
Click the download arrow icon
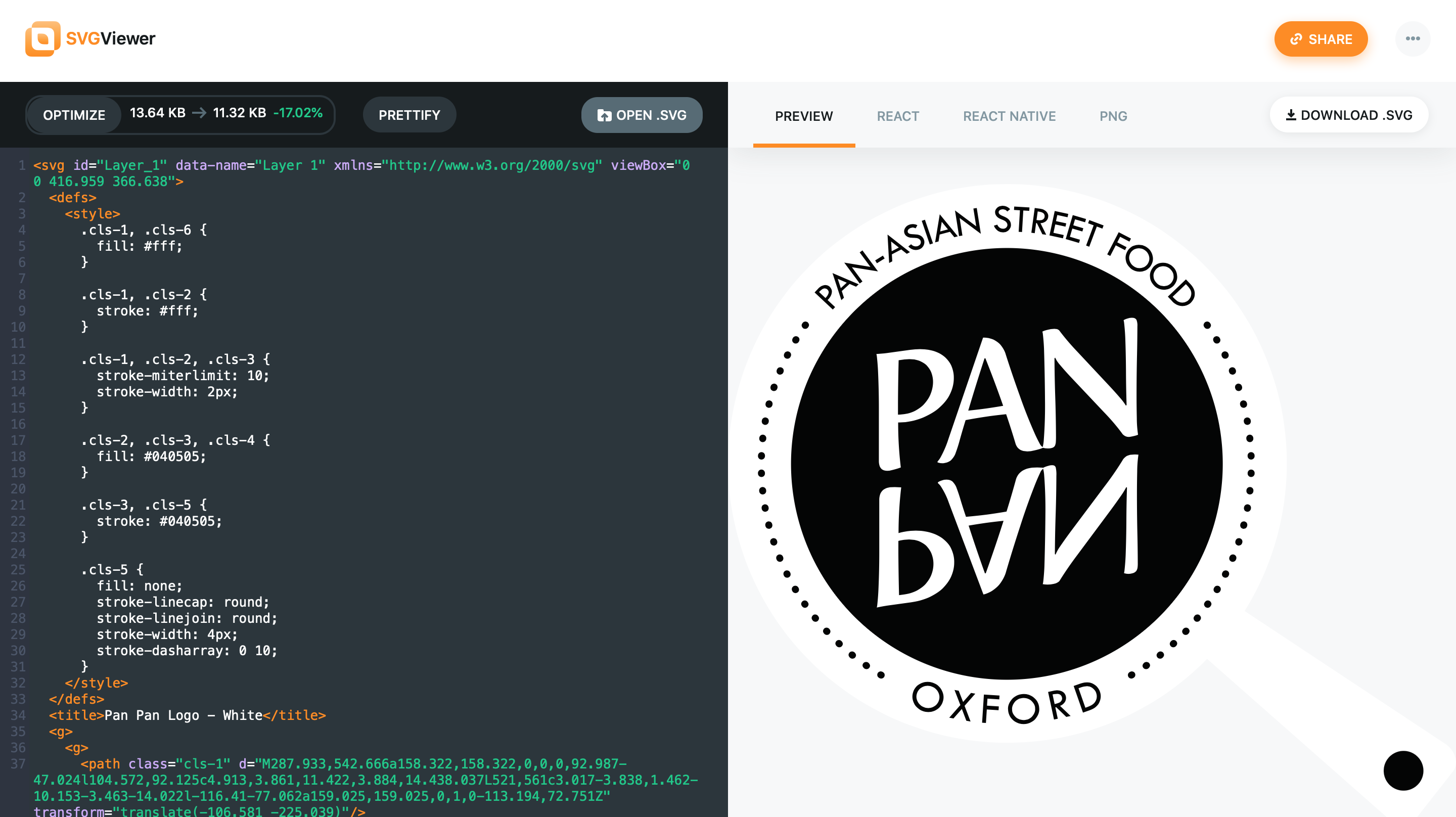tap(1290, 115)
